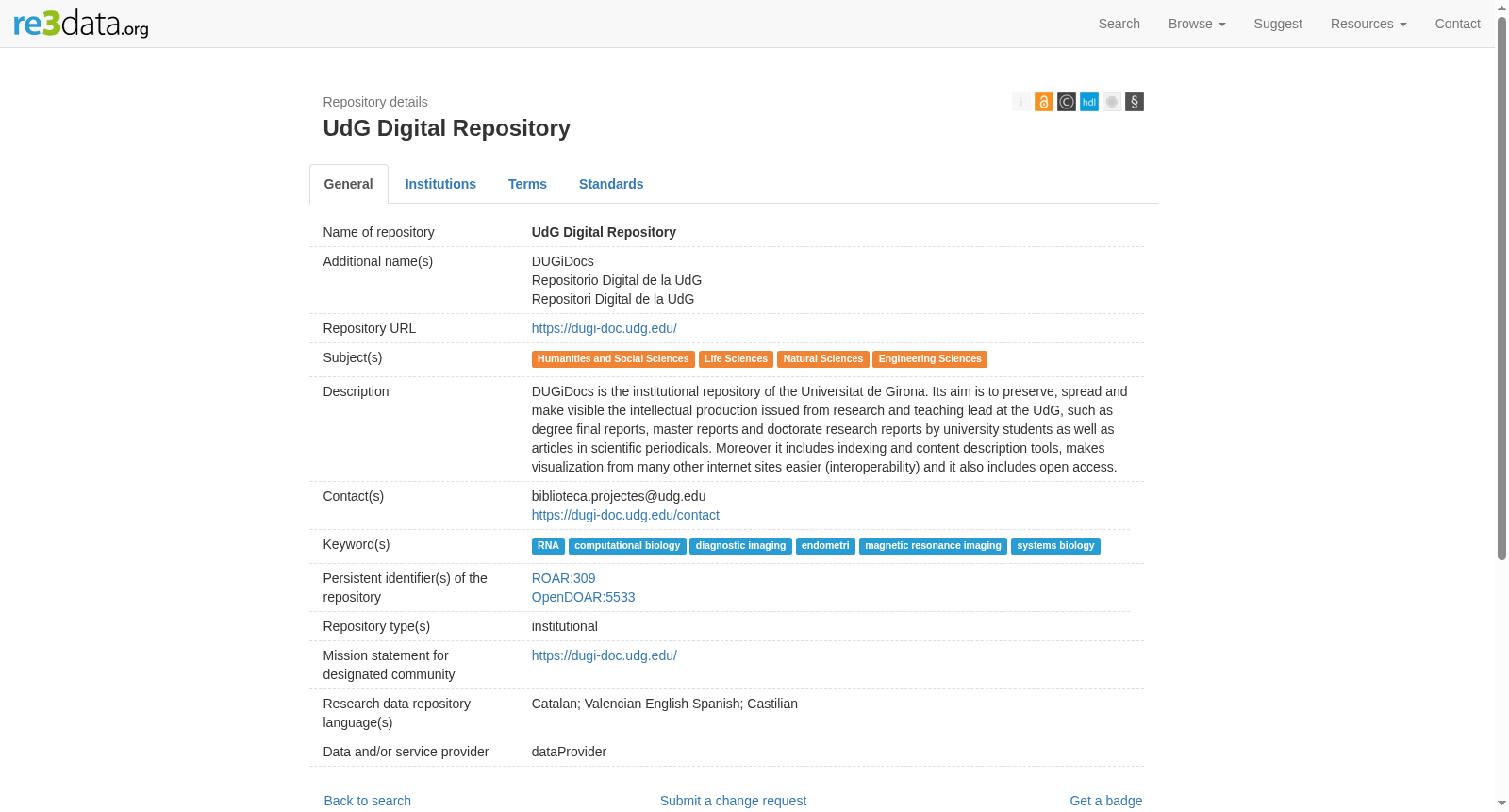Click the orange open access padlock icon
Screen dimensions: 1509x812
1043,102
